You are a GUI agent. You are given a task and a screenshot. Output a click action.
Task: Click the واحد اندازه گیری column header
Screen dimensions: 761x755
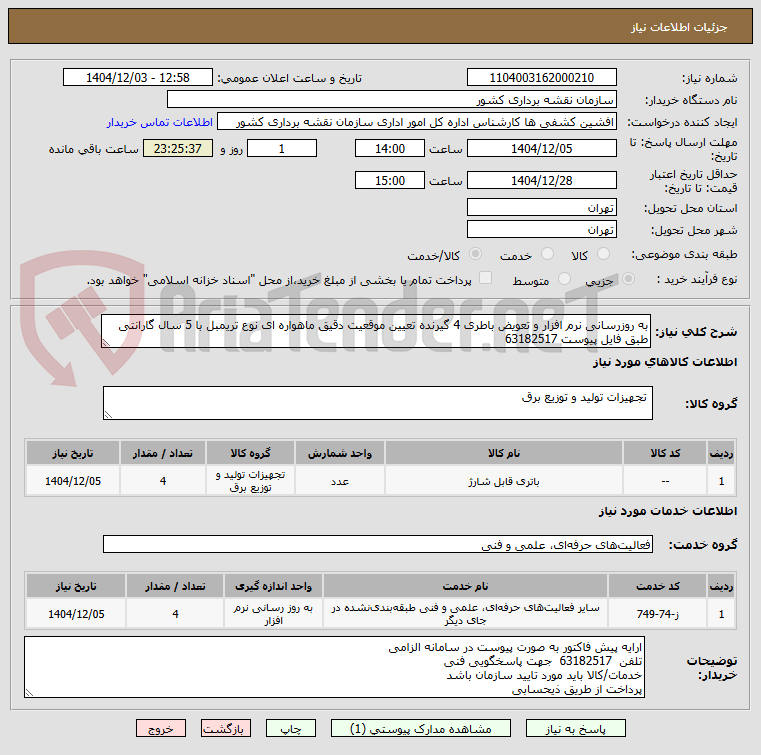(x=273, y=586)
